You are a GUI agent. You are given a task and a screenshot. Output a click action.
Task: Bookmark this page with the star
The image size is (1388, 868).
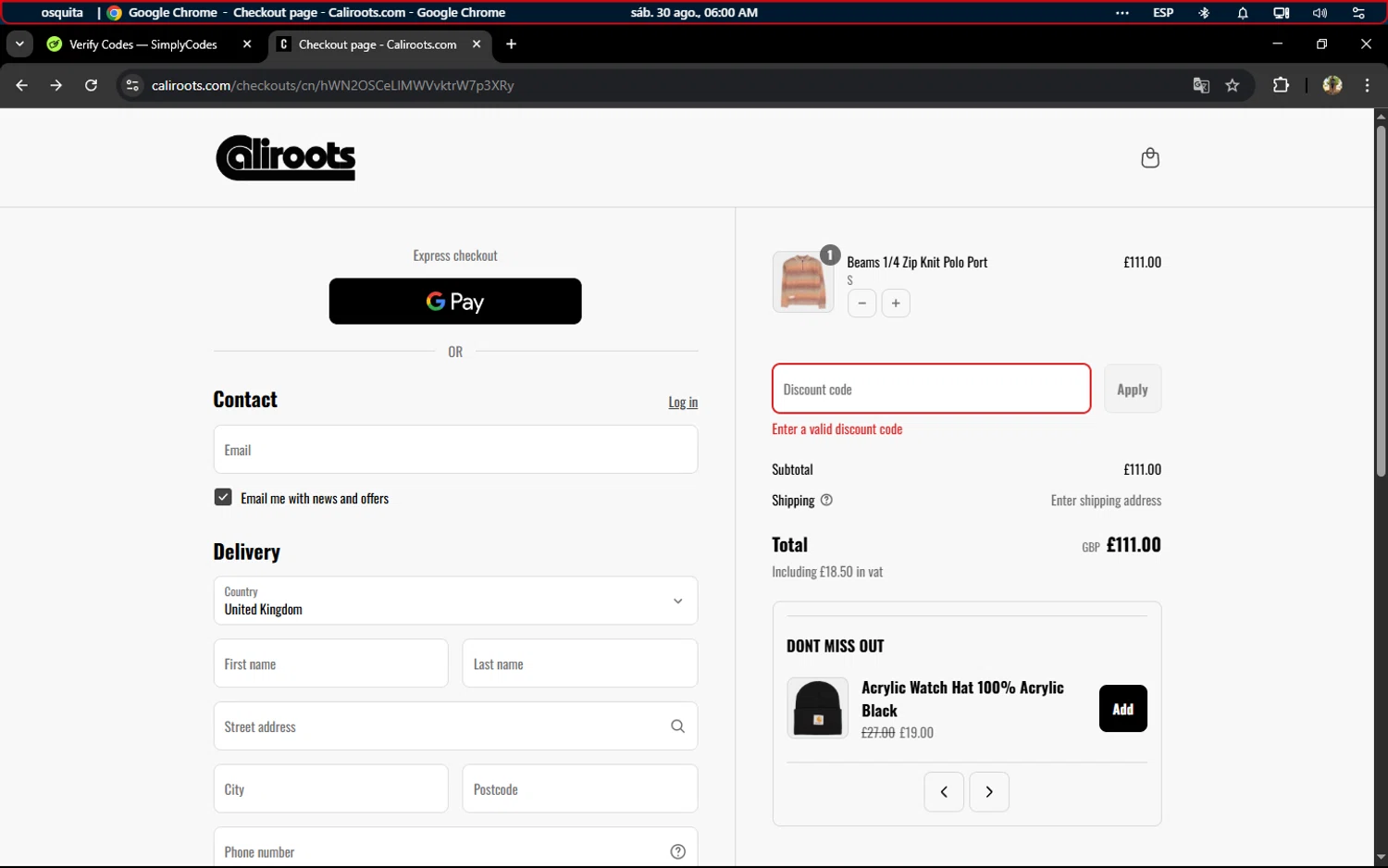(x=1233, y=85)
